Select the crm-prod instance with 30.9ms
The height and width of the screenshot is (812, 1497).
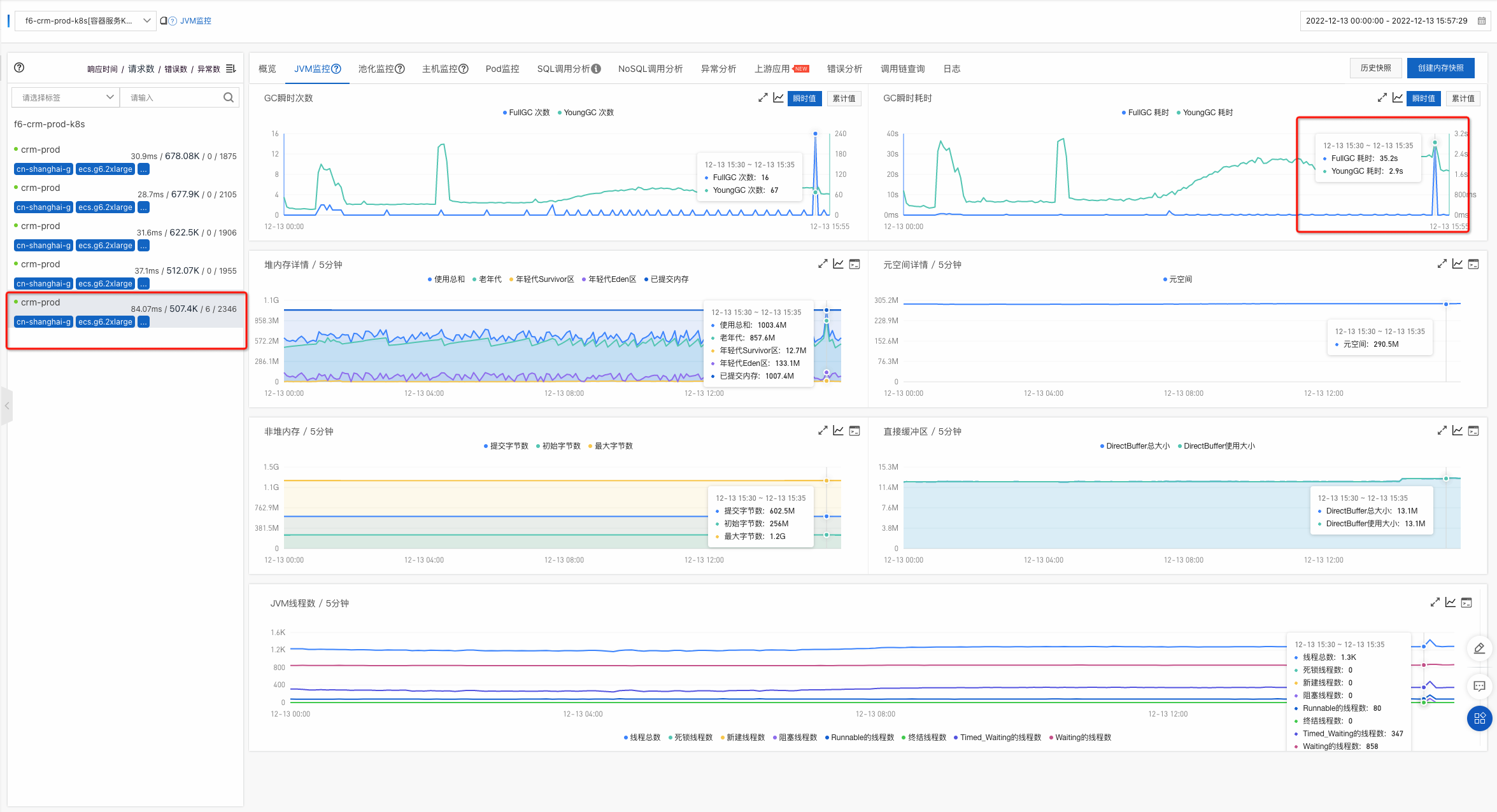pos(126,159)
